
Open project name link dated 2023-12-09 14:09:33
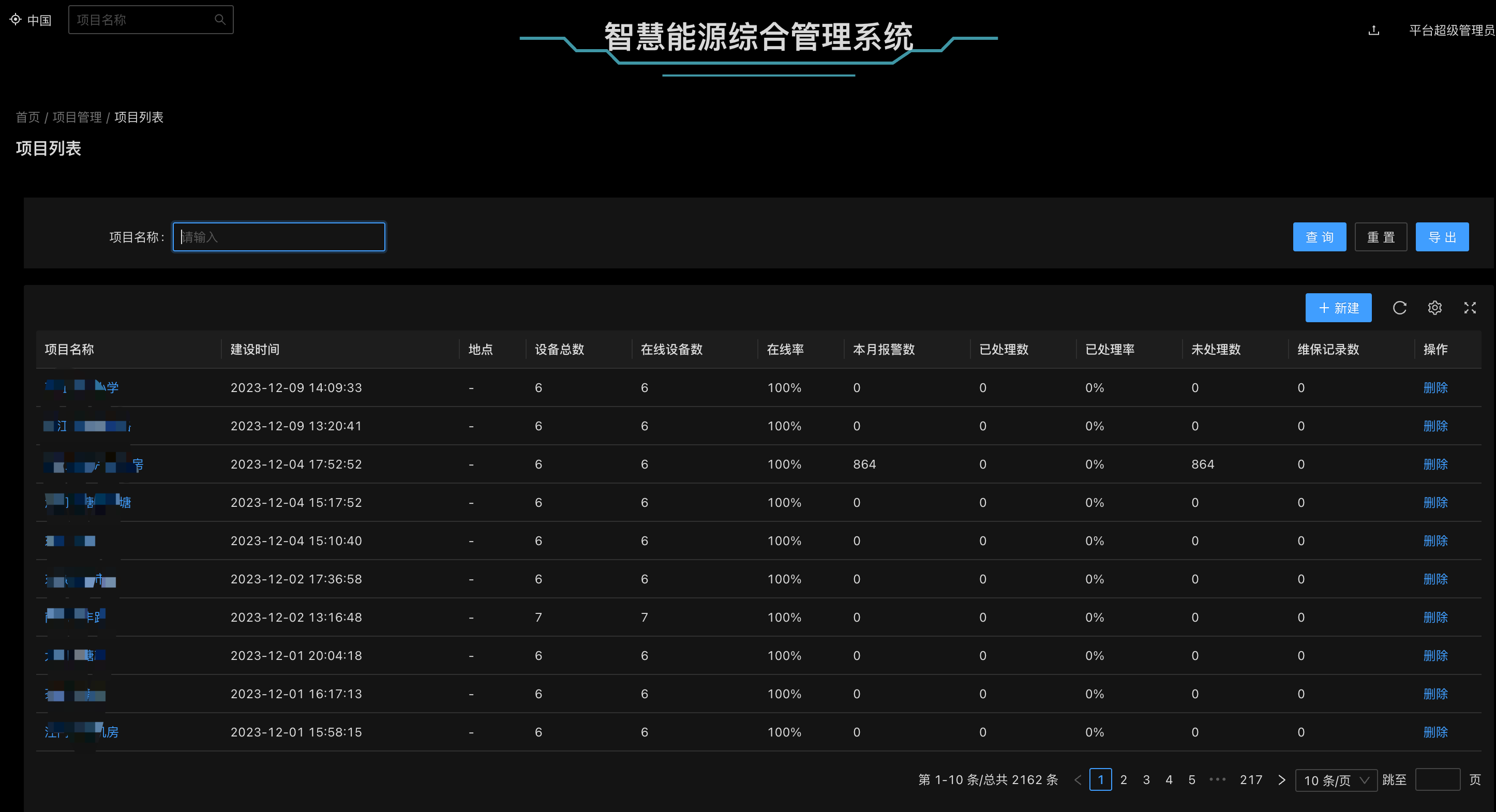click(81, 387)
